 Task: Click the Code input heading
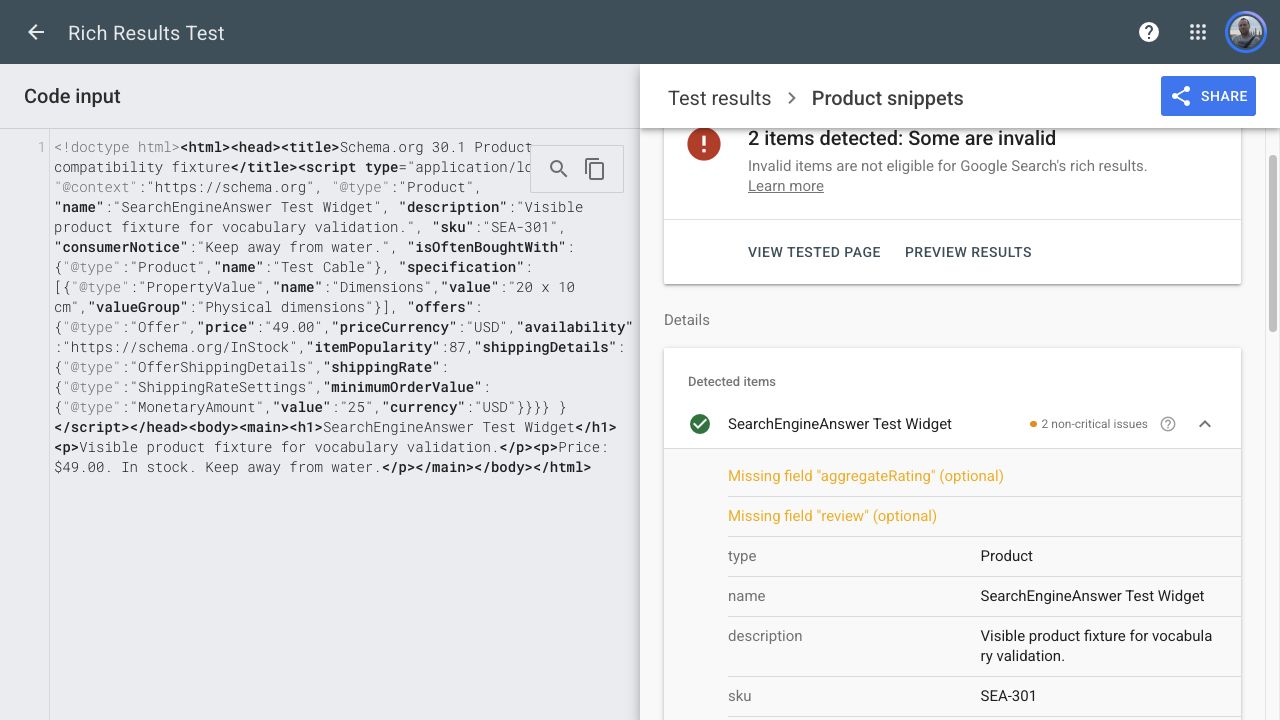click(x=72, y=96)
